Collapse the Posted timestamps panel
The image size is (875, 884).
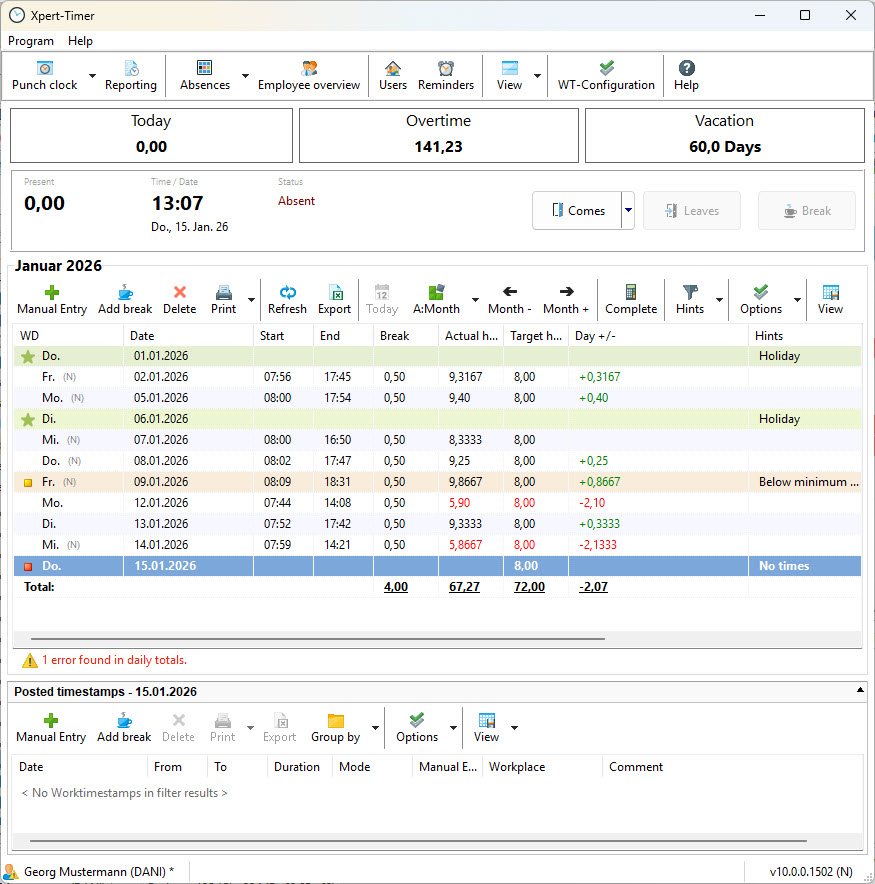(x=858, y=691)
